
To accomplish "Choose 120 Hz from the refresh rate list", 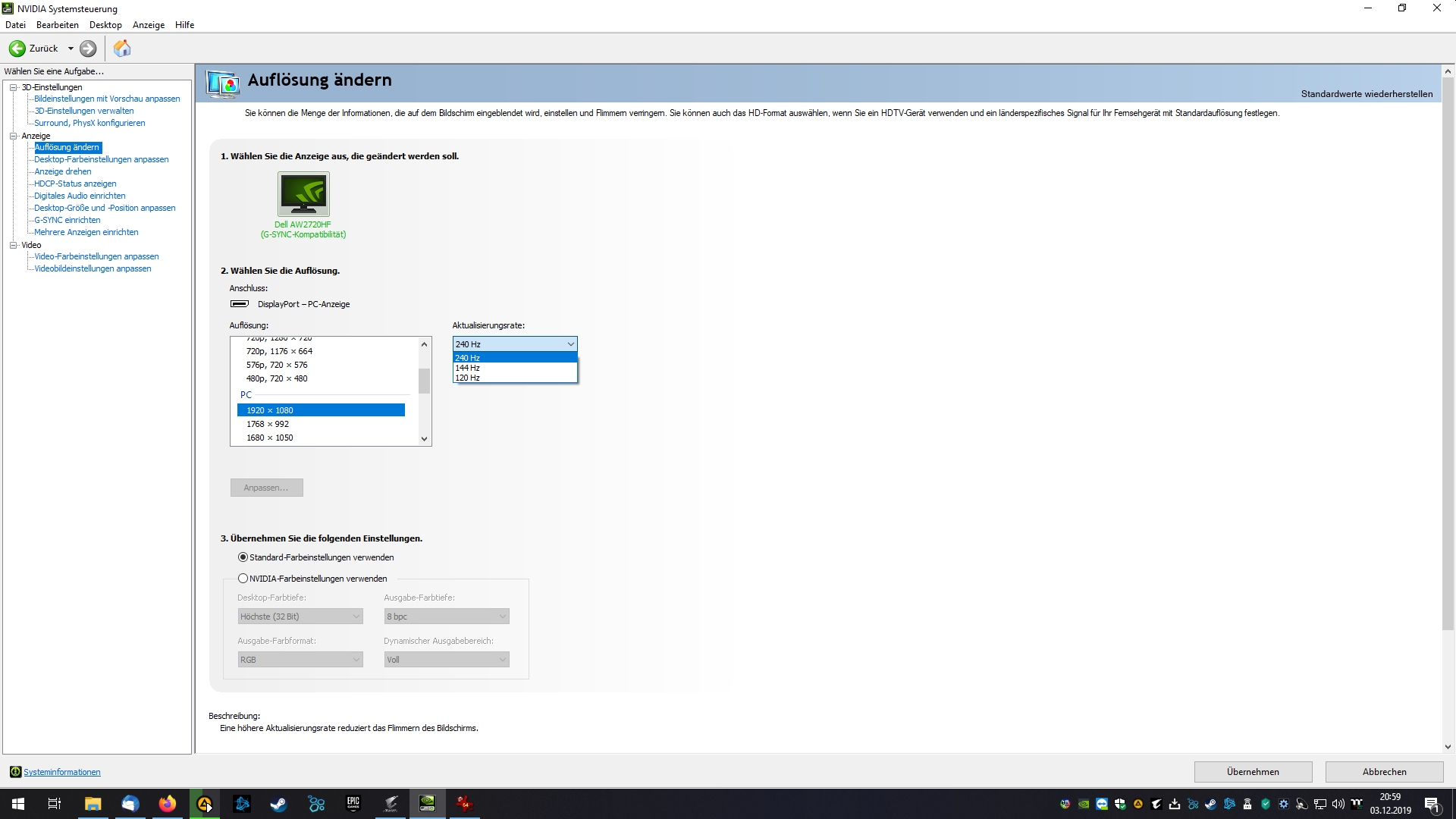I will pos(468,378).
